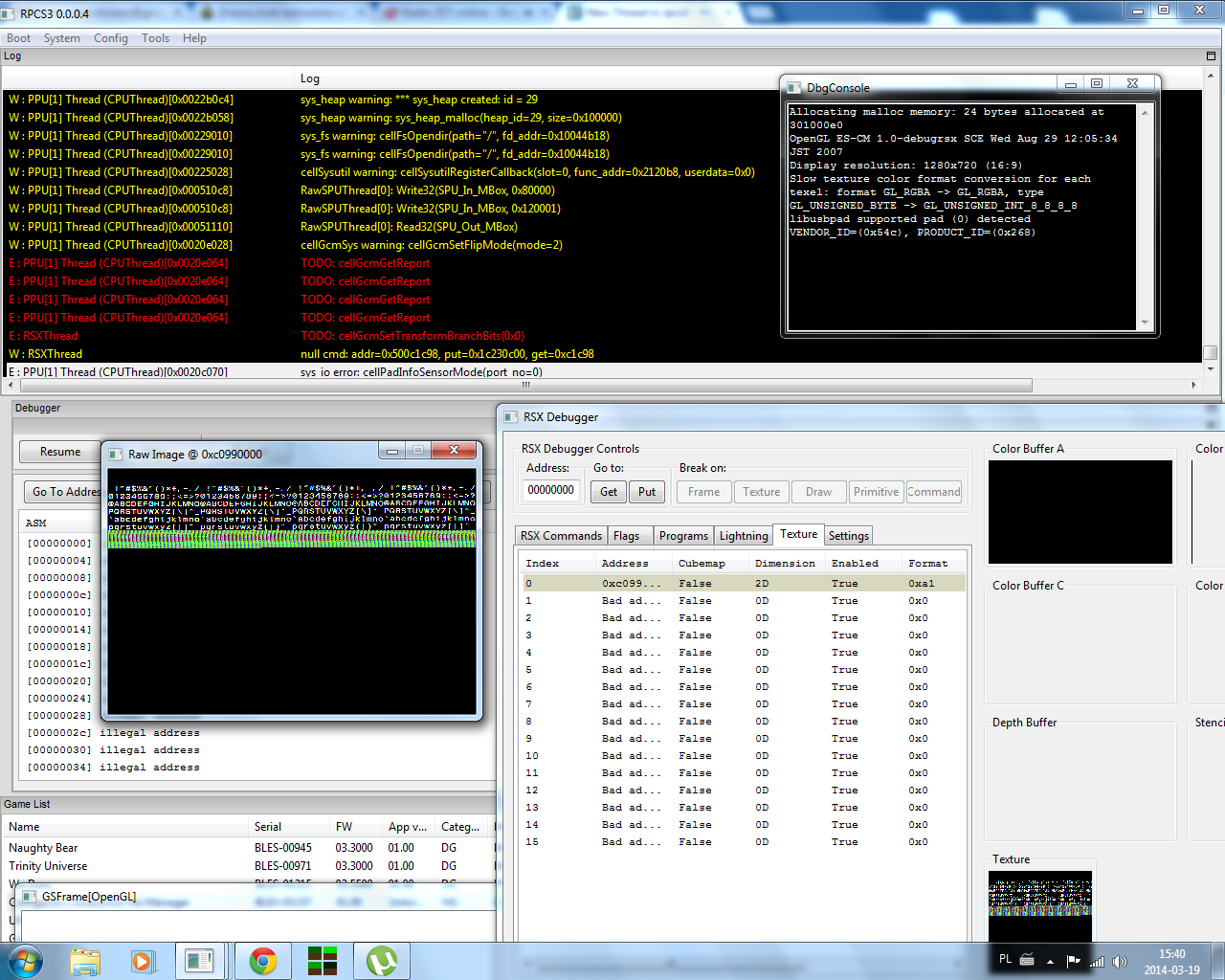Viewport: 1225px width, 980px height.
Task: Open Windows Explorer from taskbar
Action: (85, 961)
